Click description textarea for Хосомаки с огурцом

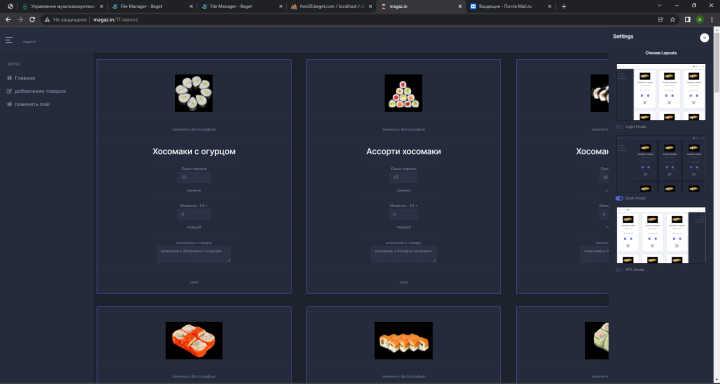click(194, 254)
